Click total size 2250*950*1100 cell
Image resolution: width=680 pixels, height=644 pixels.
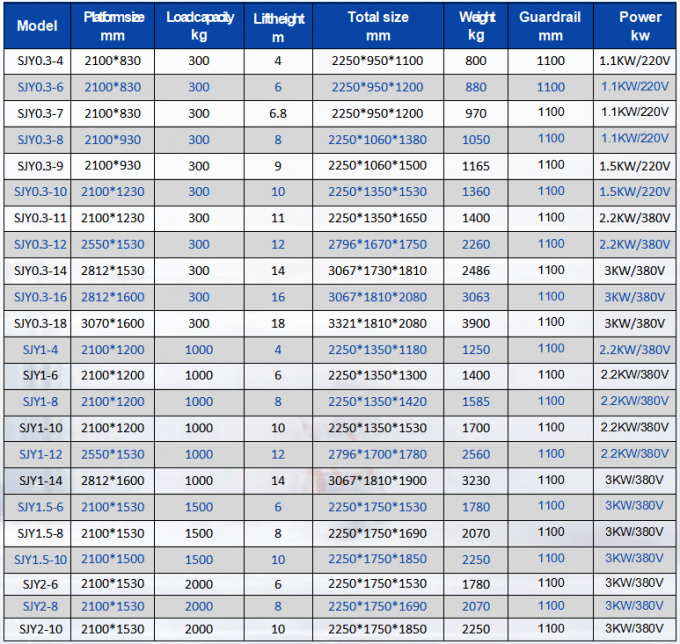pos(377,61)
